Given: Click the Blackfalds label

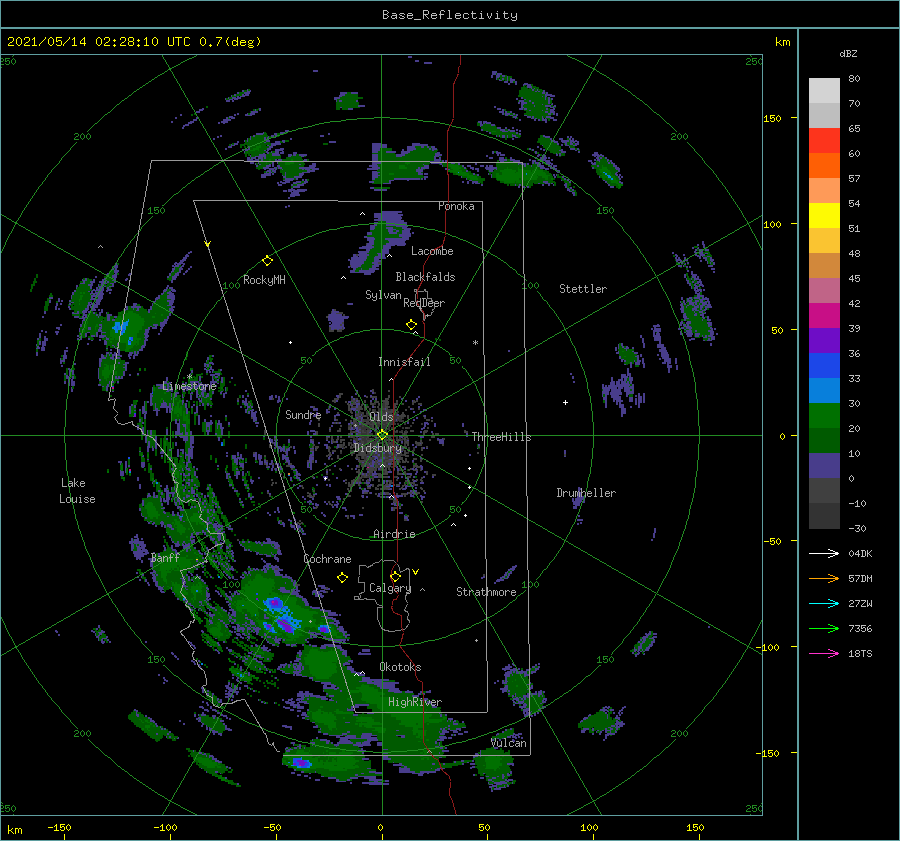Looking at the screenshot, I should point(425,277).
